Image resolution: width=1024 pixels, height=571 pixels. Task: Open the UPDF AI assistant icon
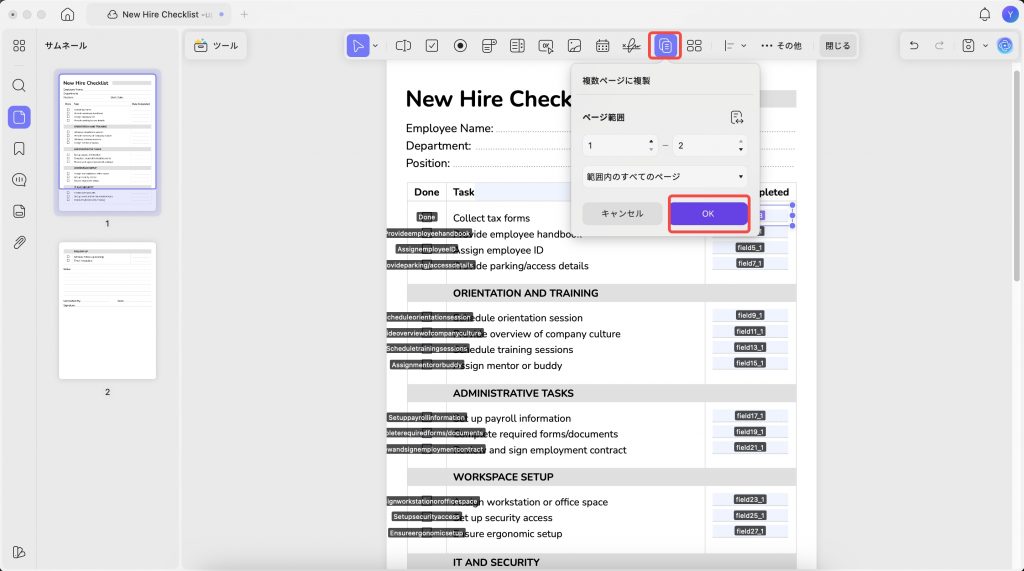point(1004,46)
